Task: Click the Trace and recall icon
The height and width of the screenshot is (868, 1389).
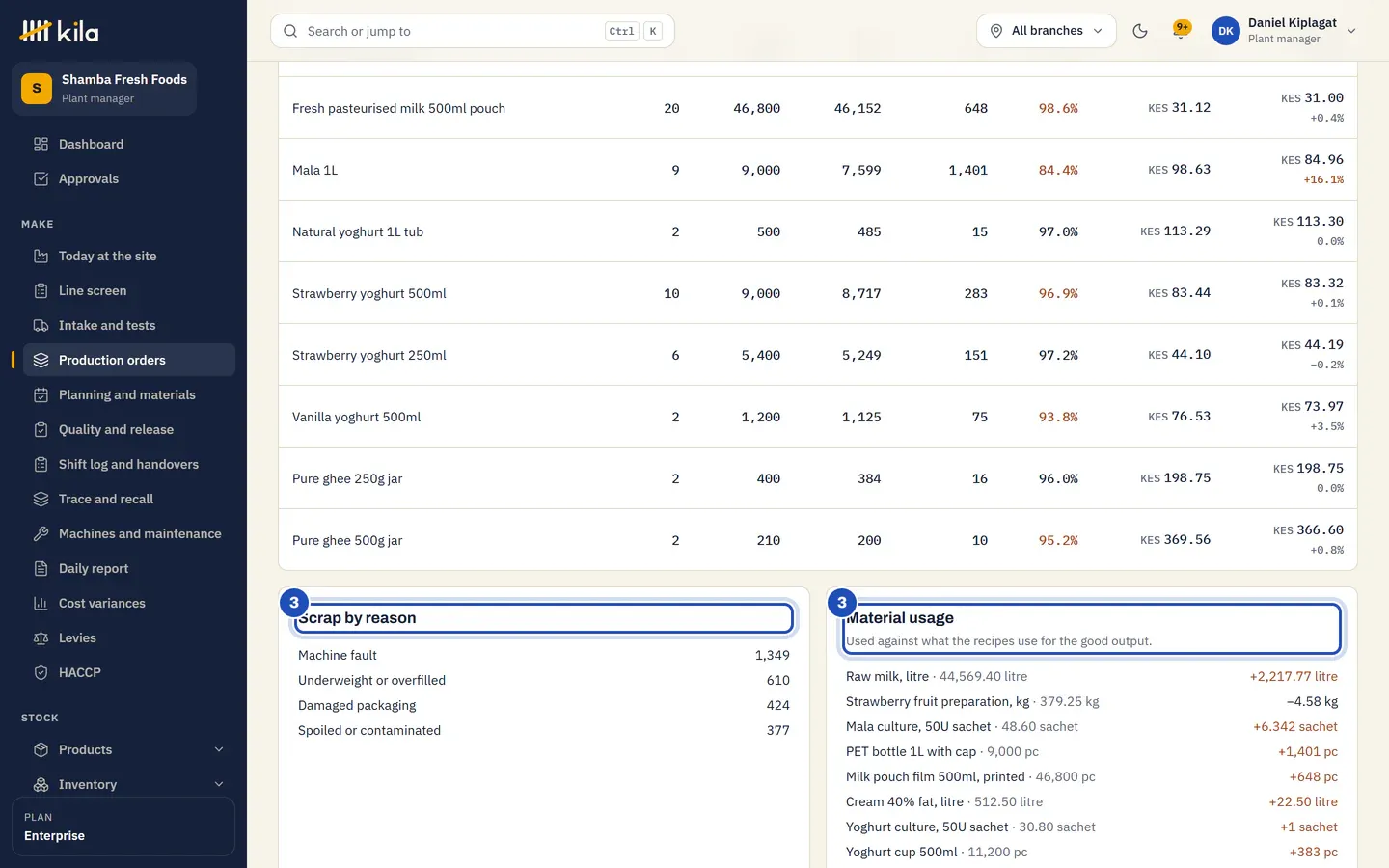Action: [41, 500]
